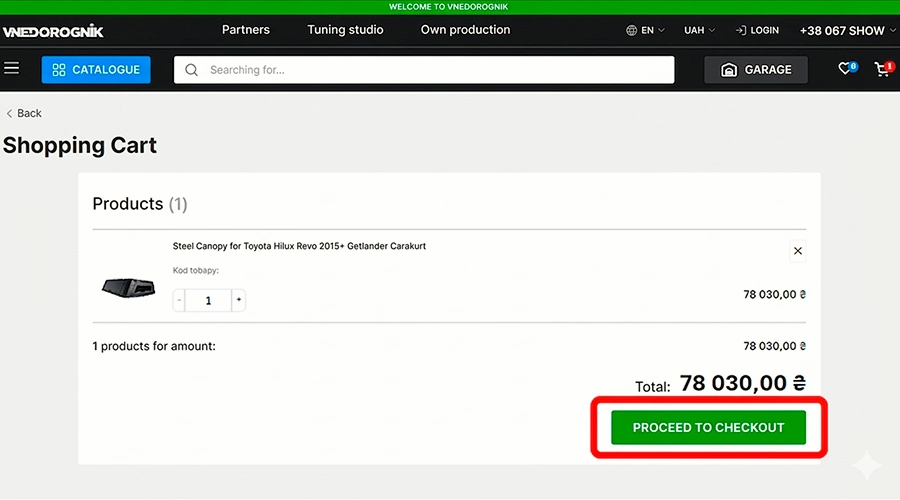This screenshot has width=900, height=500.
Task: Click the Login link
Action: 757,30
